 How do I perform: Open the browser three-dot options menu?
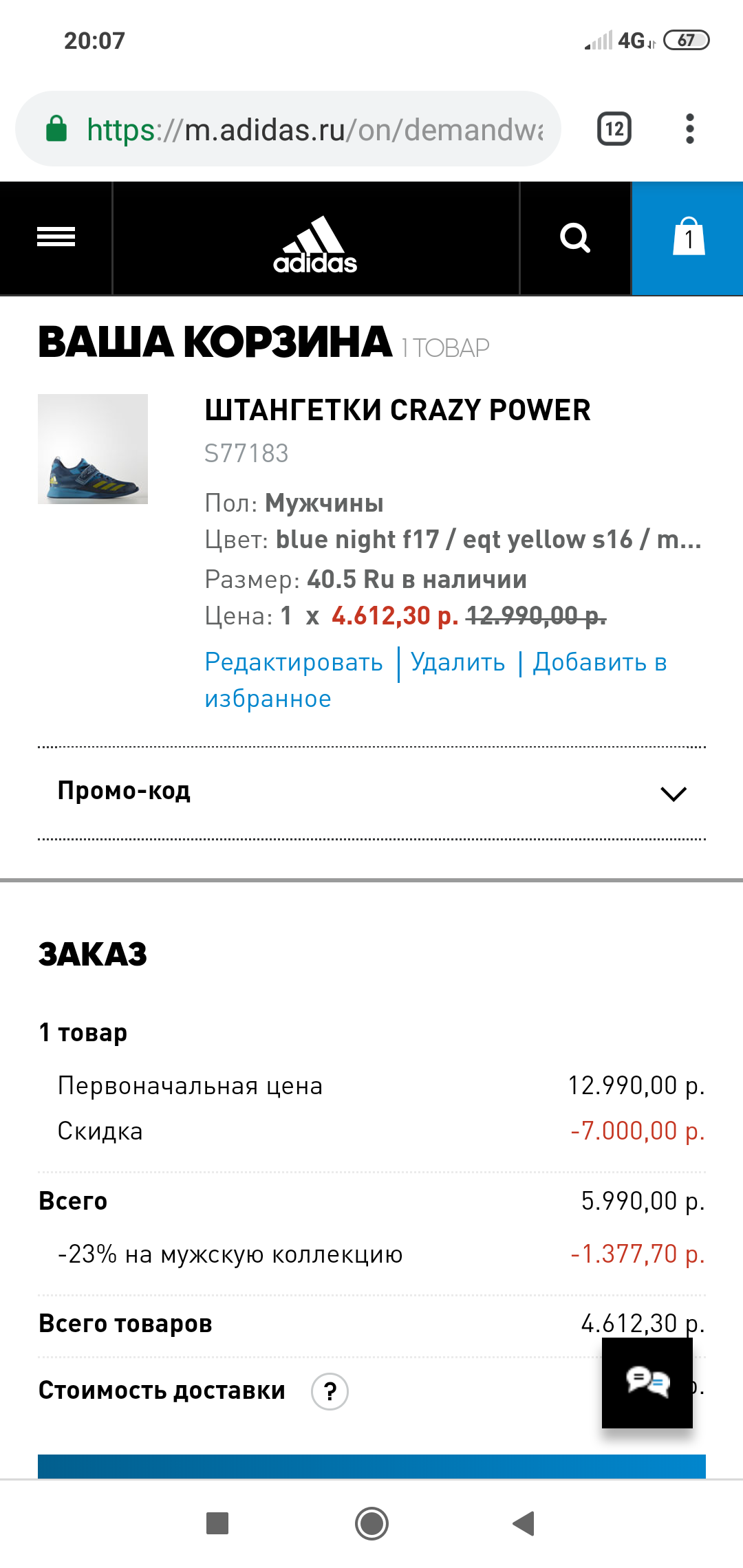click(x=691, y=129)
